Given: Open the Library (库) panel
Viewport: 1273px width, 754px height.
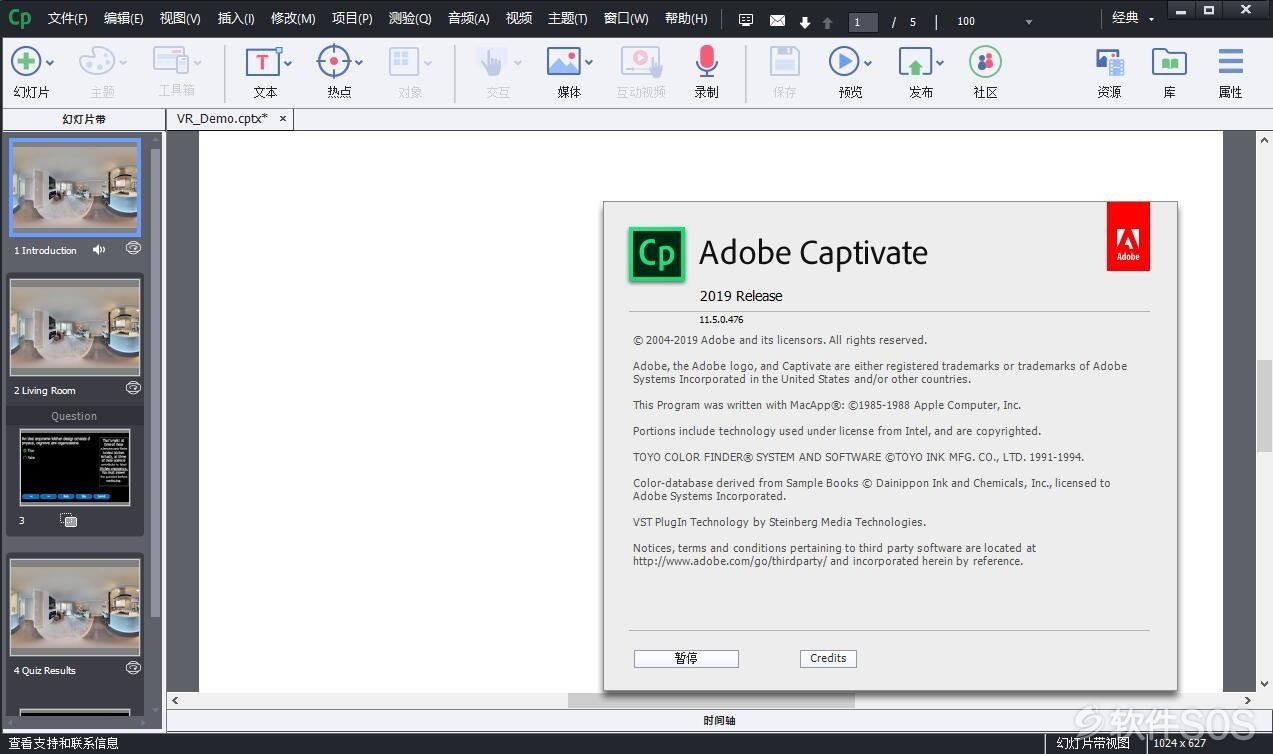Looking at the screenshot, I should point(1169,62).
